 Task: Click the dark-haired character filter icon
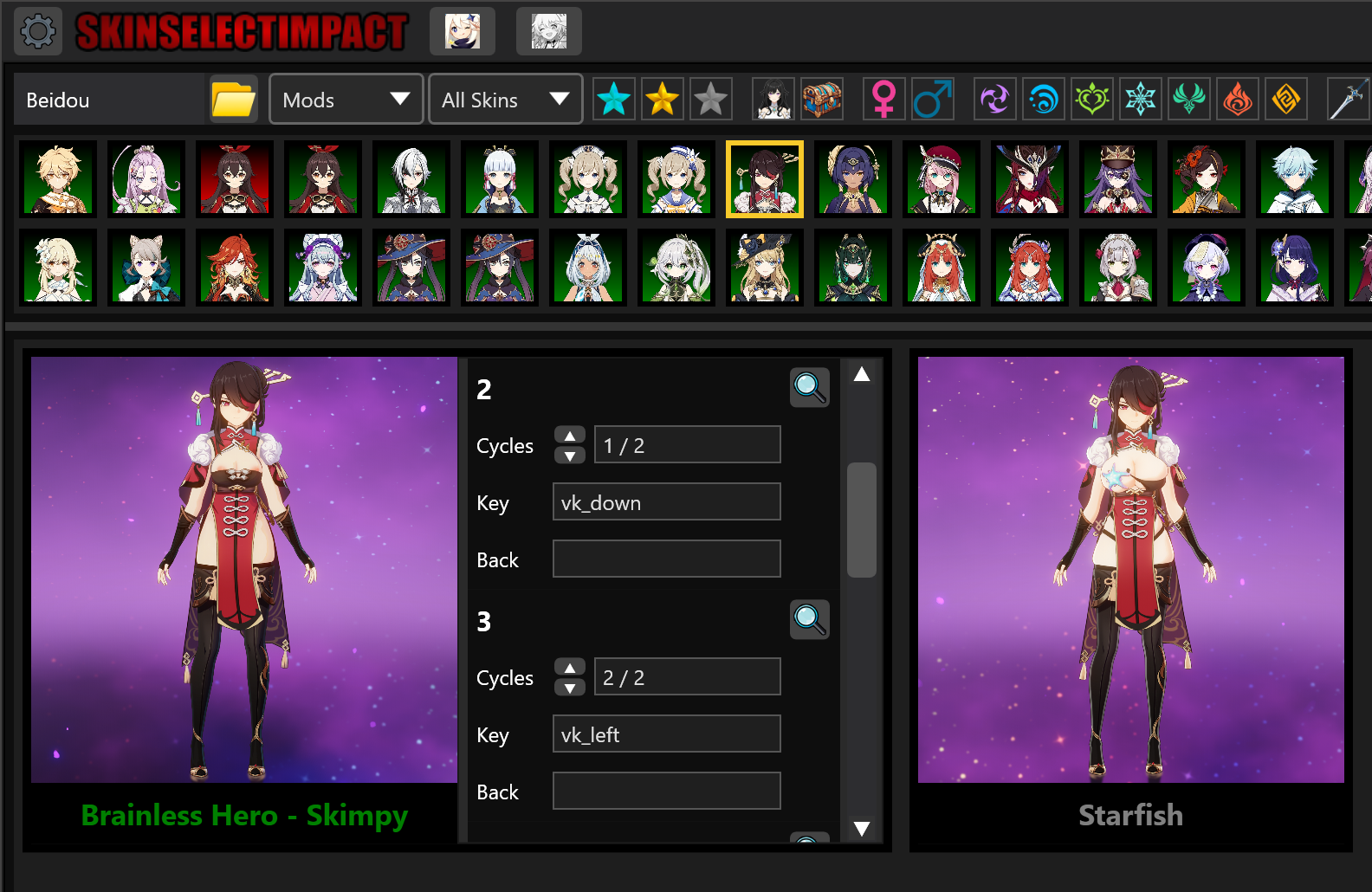pos(773,99)
